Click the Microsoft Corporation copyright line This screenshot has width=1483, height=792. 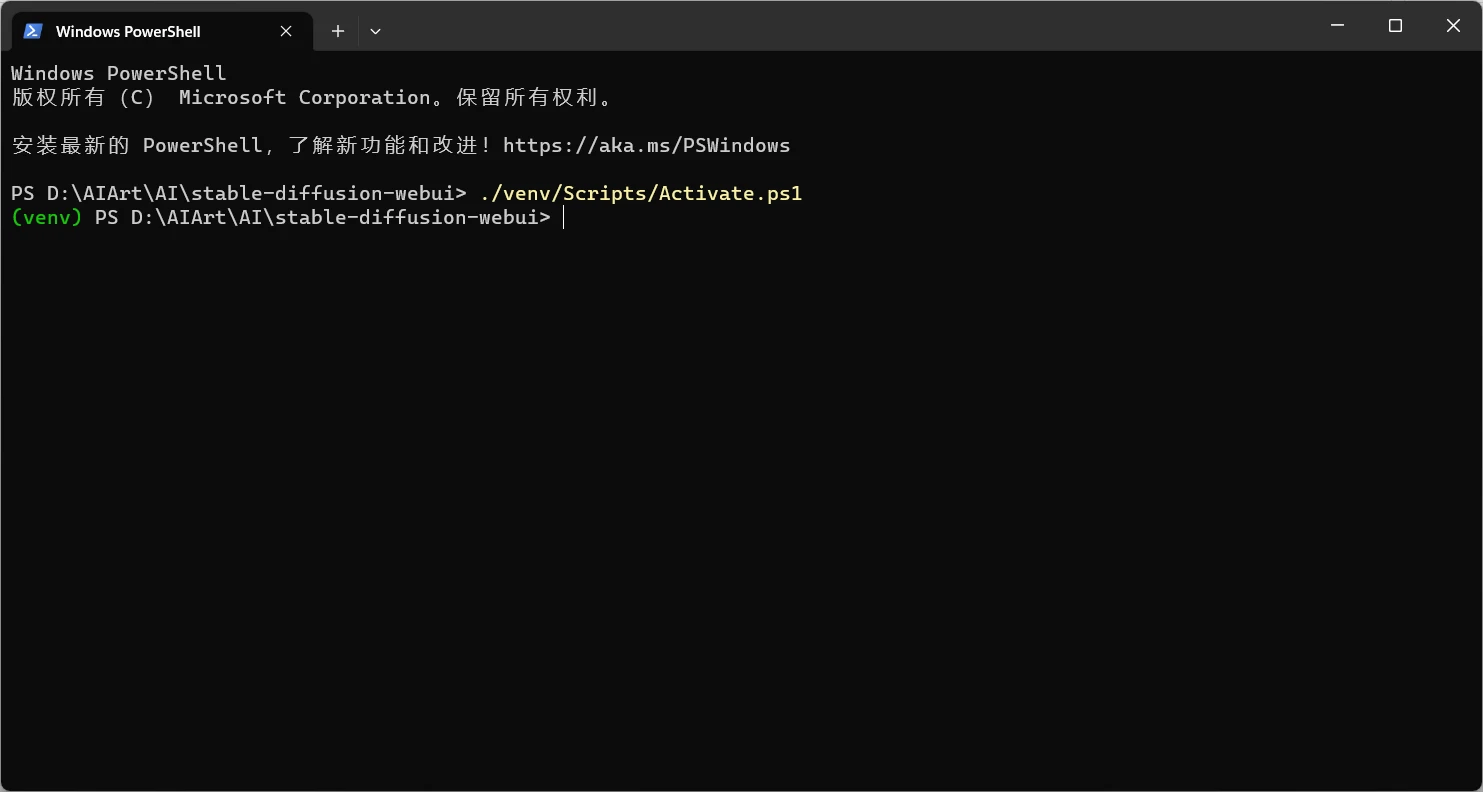(x=311, y=98)
